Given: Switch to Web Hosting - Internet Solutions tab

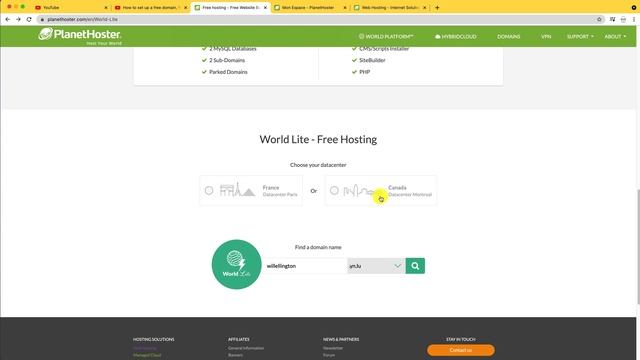Looking at the screenshot, I should click(x=389, y=7).
